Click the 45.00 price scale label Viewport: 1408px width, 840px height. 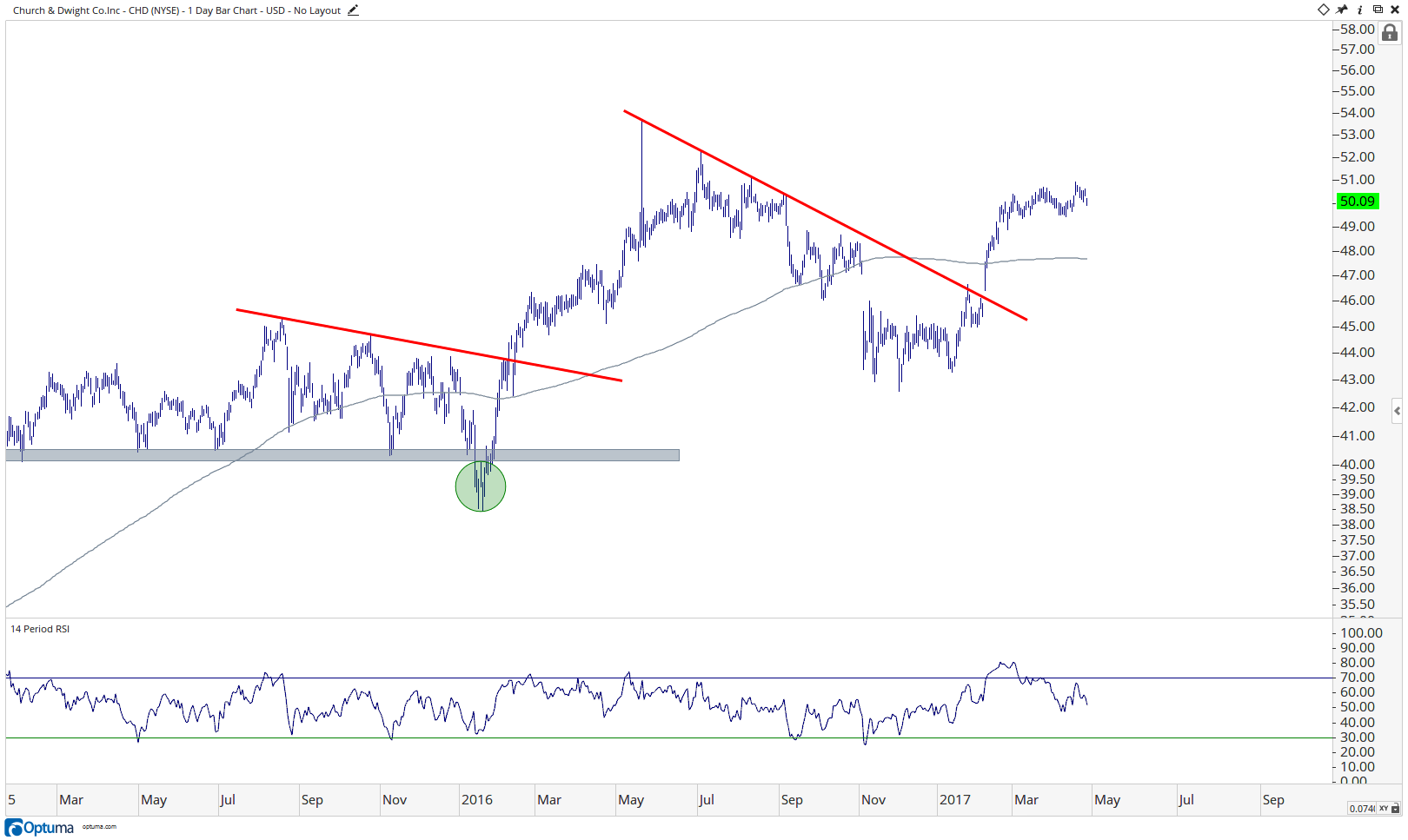click(x=1358, y=327)
